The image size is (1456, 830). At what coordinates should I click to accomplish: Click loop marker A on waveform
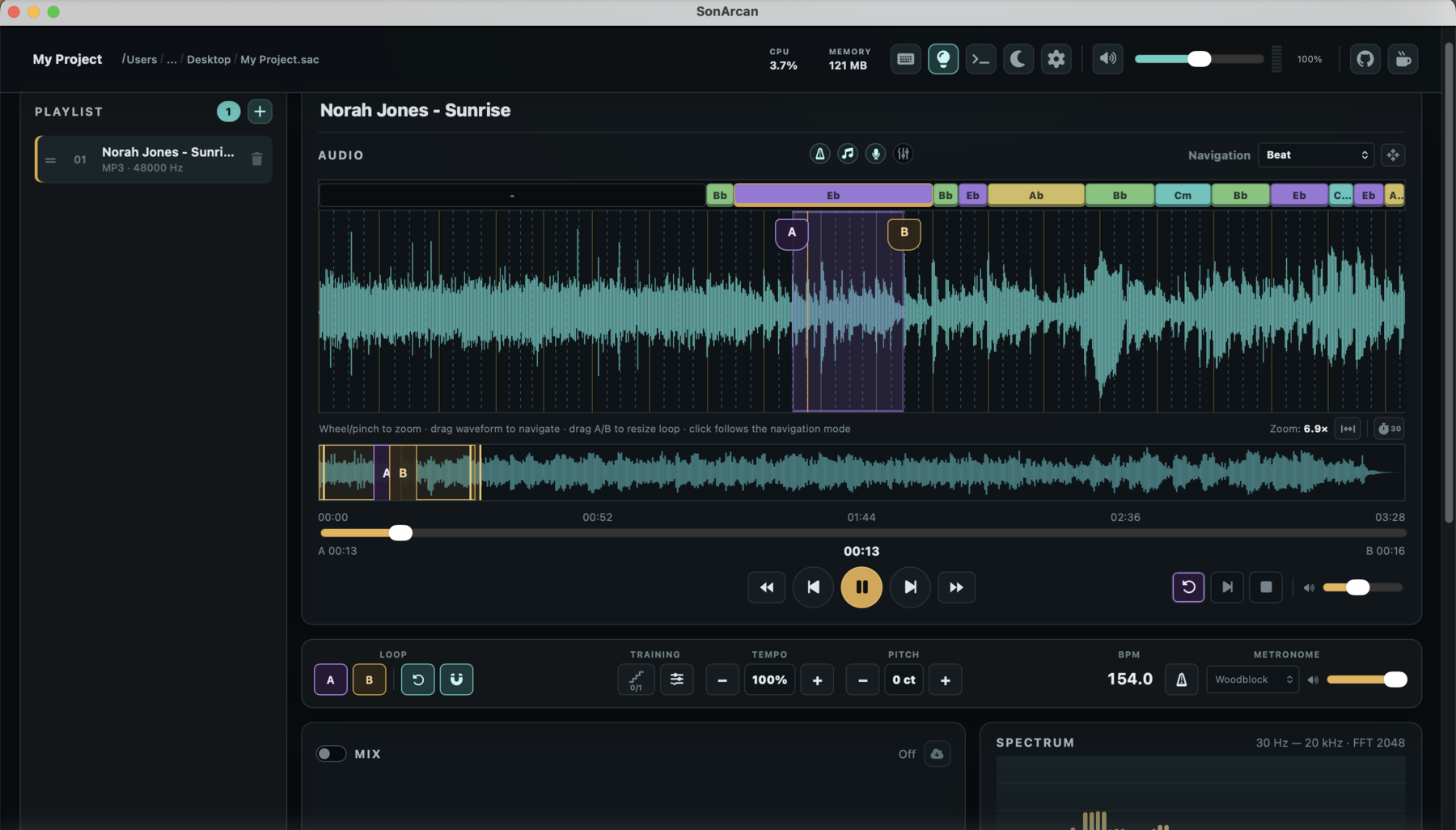[792, 233]
